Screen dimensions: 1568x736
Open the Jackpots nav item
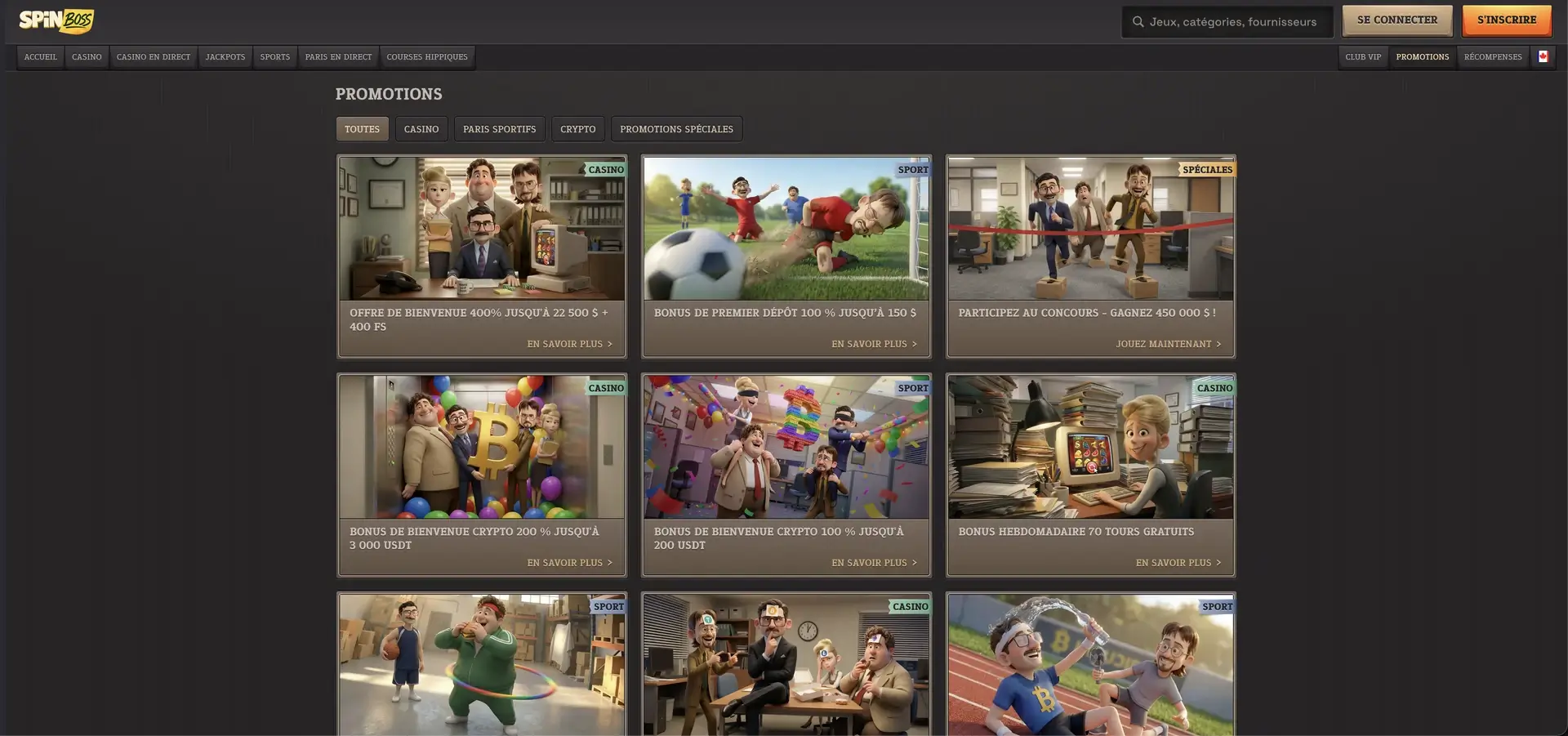click(x=225, y=57)
